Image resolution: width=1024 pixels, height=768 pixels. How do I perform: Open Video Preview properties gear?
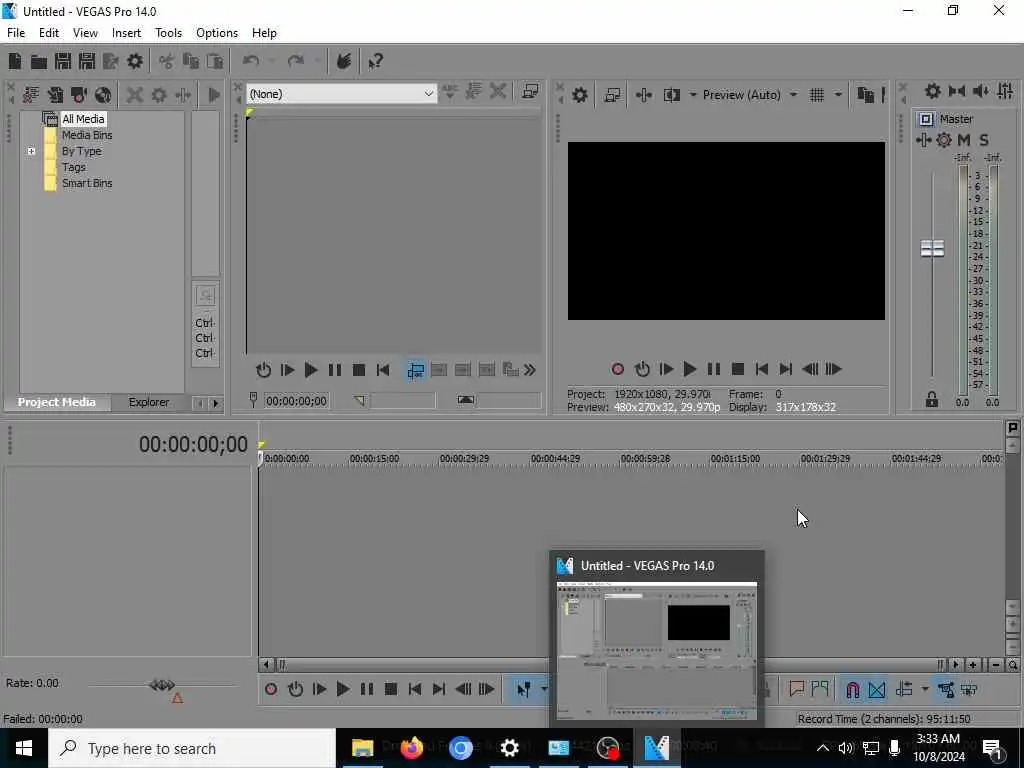[579, 95]
